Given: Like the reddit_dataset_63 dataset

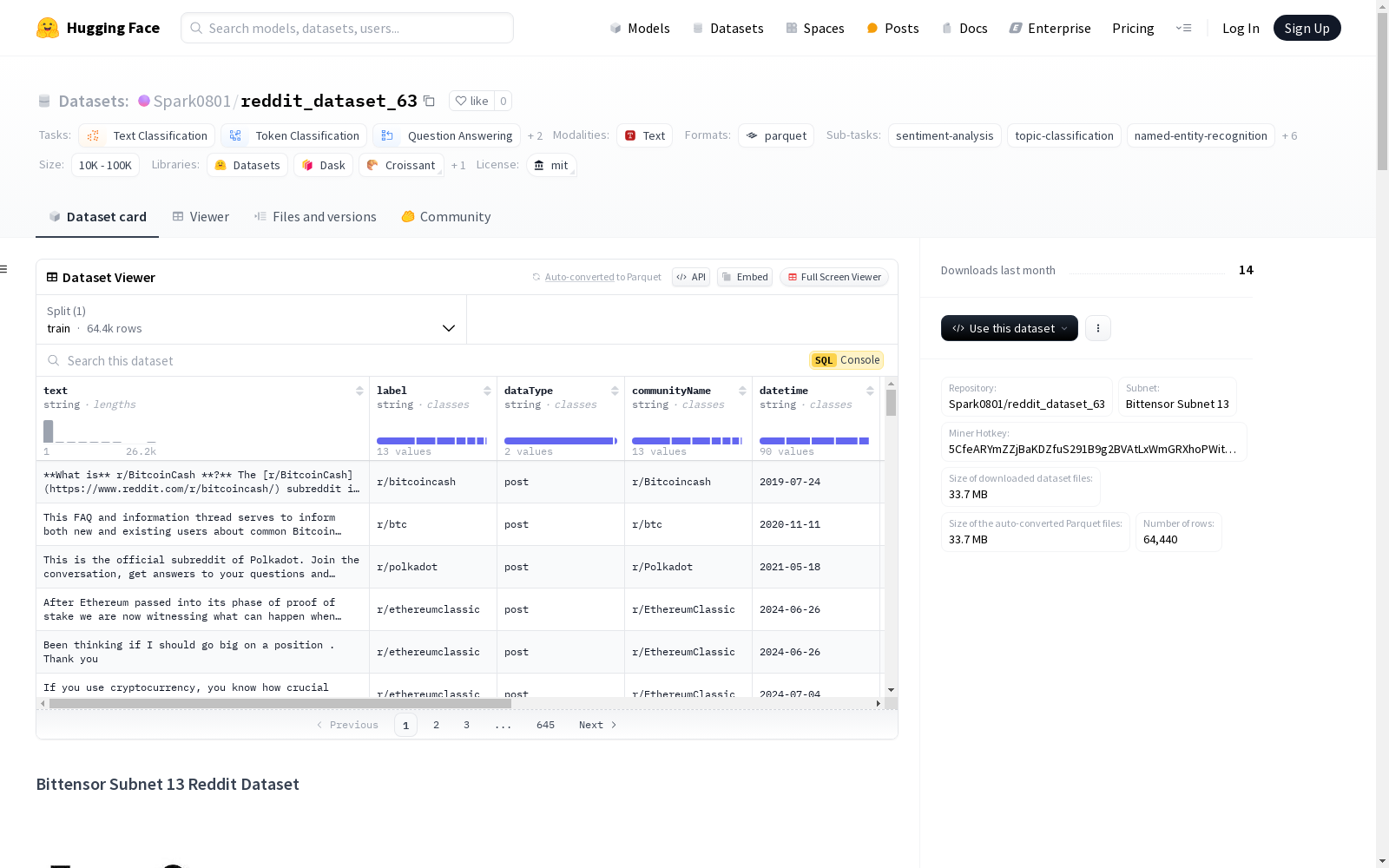Looking at the screenshot, I should (x=471, y=101).
